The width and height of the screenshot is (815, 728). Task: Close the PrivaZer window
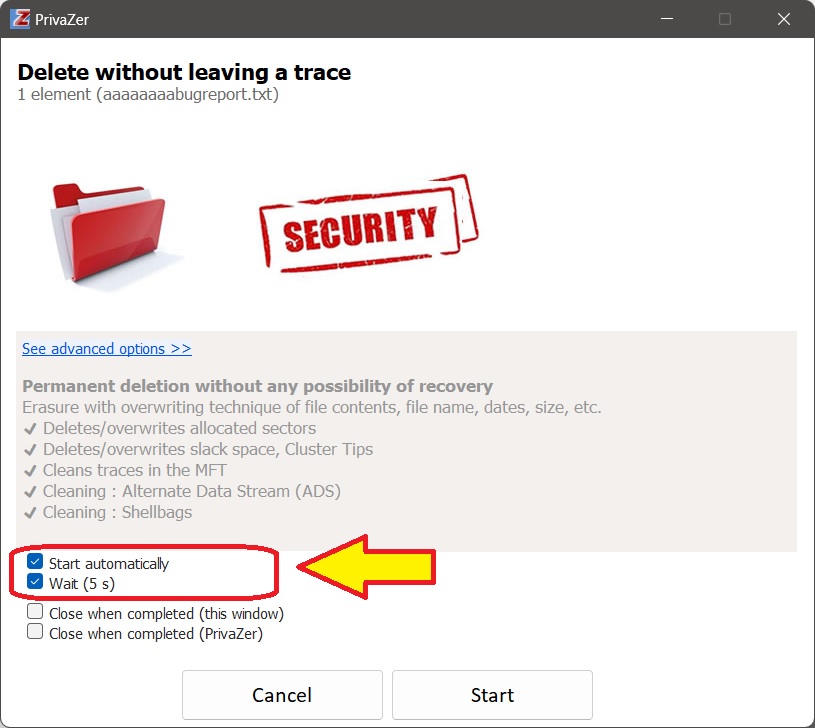[787, 19]
